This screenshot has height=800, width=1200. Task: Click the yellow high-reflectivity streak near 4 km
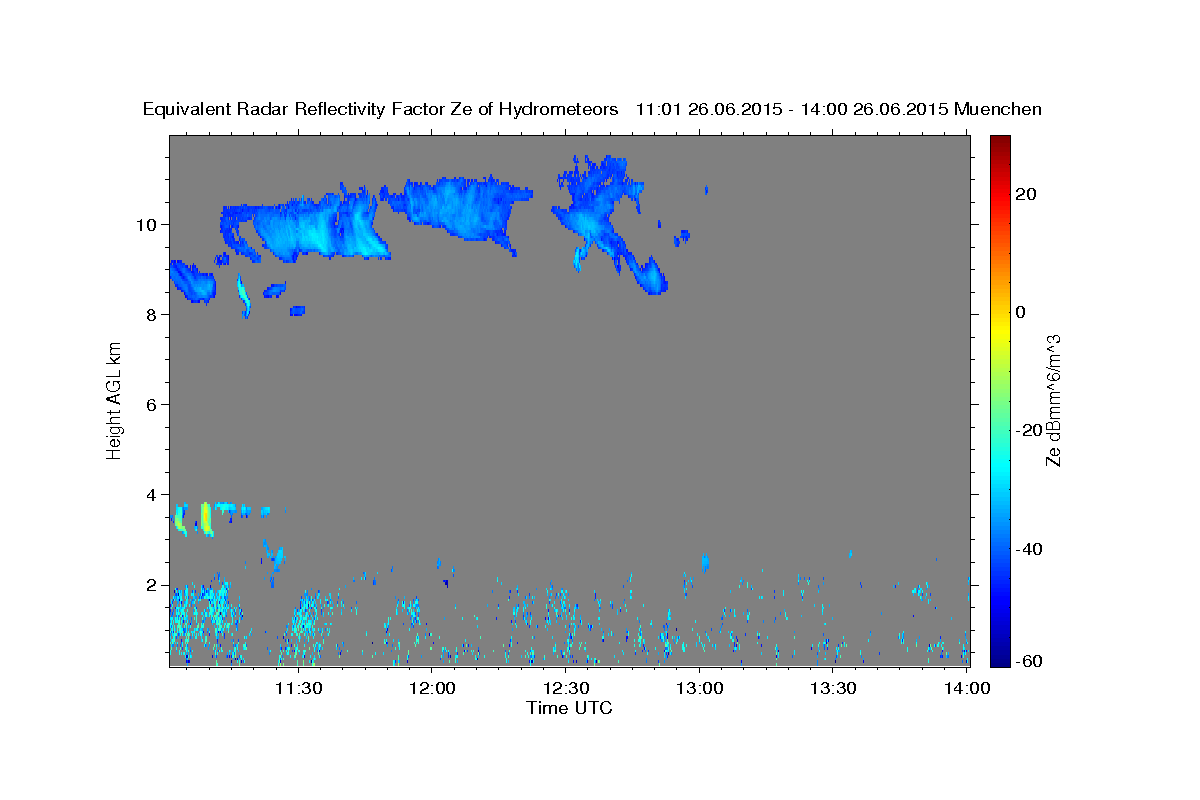206,518
